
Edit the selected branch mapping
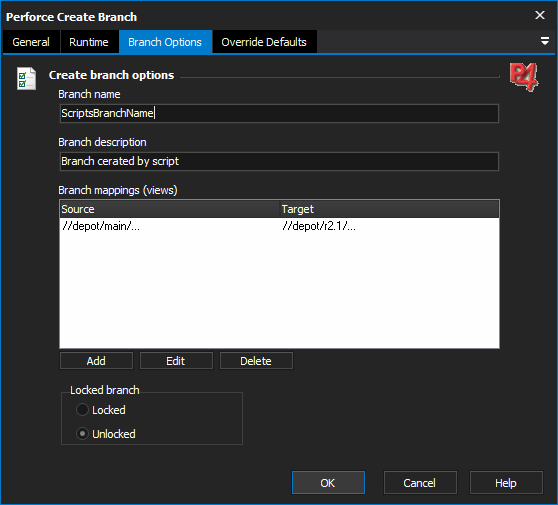176,361
